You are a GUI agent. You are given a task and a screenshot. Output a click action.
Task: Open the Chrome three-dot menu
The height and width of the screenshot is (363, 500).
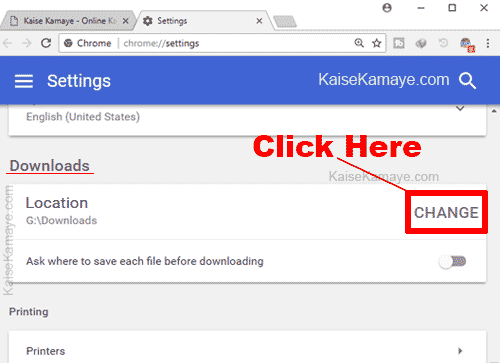pos(488,43)
